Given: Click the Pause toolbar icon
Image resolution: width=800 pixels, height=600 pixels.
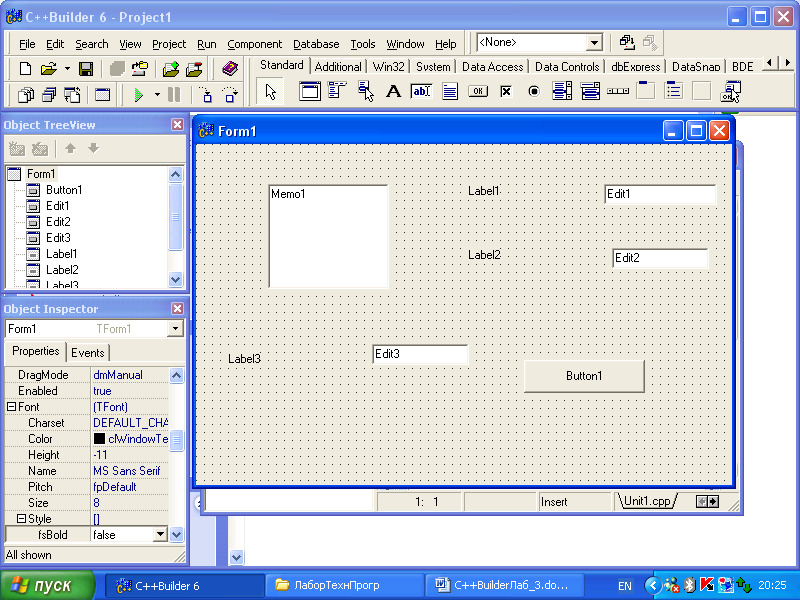Looking at the screenshot, I should pyautogui.click(x=174, y=95).
